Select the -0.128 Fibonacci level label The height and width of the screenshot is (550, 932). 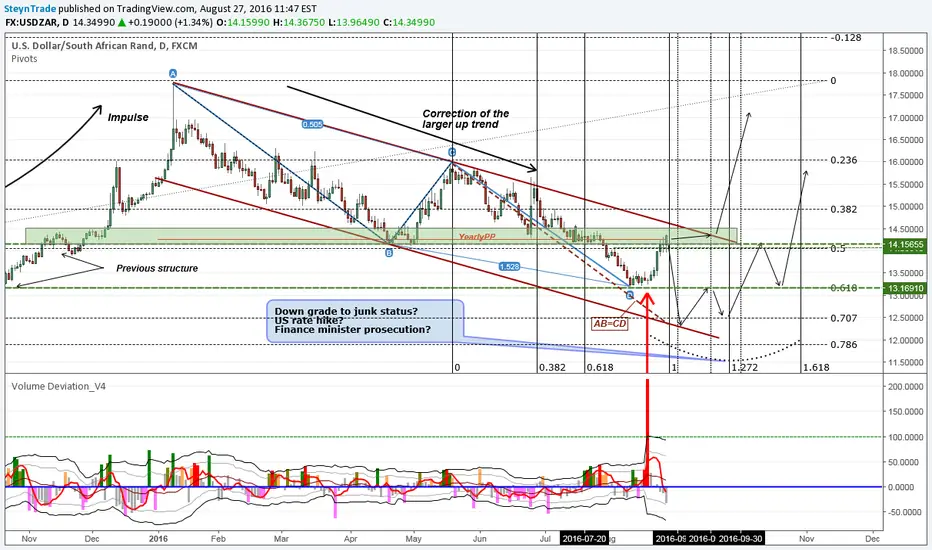point(846,37)
